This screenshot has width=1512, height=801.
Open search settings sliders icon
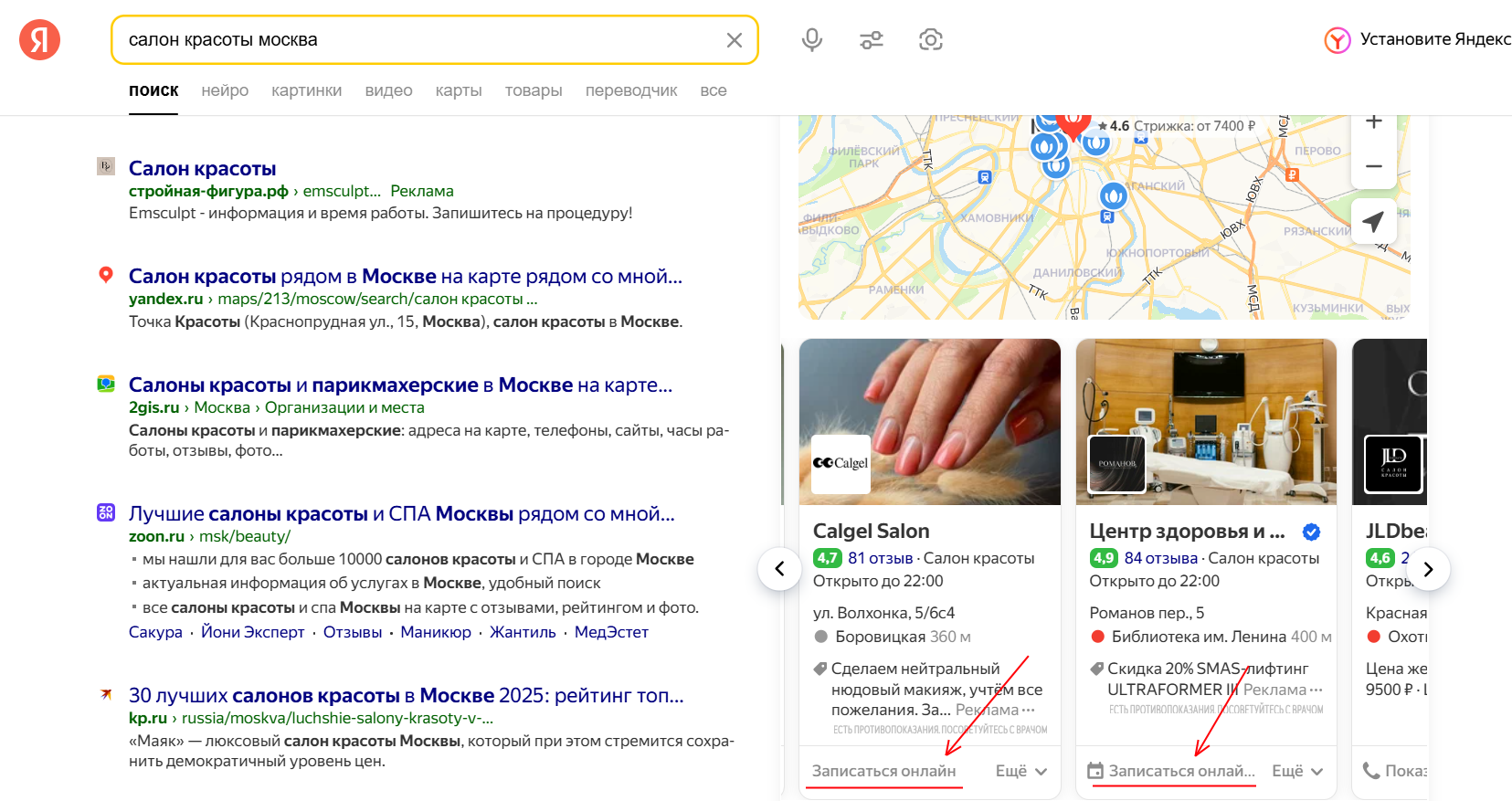(872, 40)
